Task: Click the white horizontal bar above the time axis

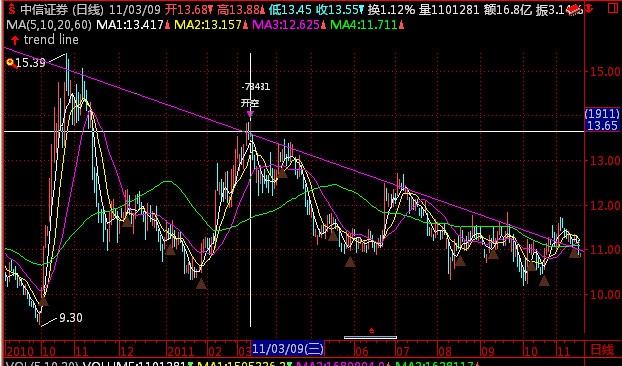Action: click(x=370, y=338)
